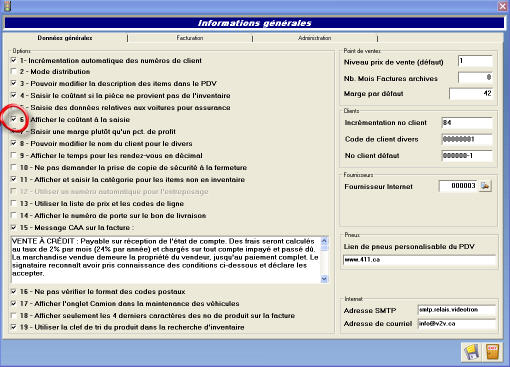Switch to the Facturation tab
Viewport: 510px width, 367px height.
190,38
